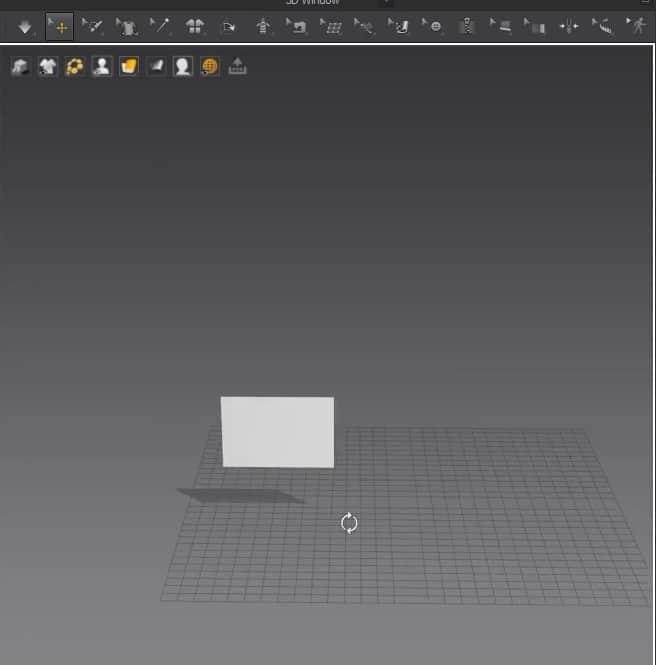Pick the Edit Texture 3D tool
The height and width of the screenshot is (665, 656).
click(x=534, y=27)
